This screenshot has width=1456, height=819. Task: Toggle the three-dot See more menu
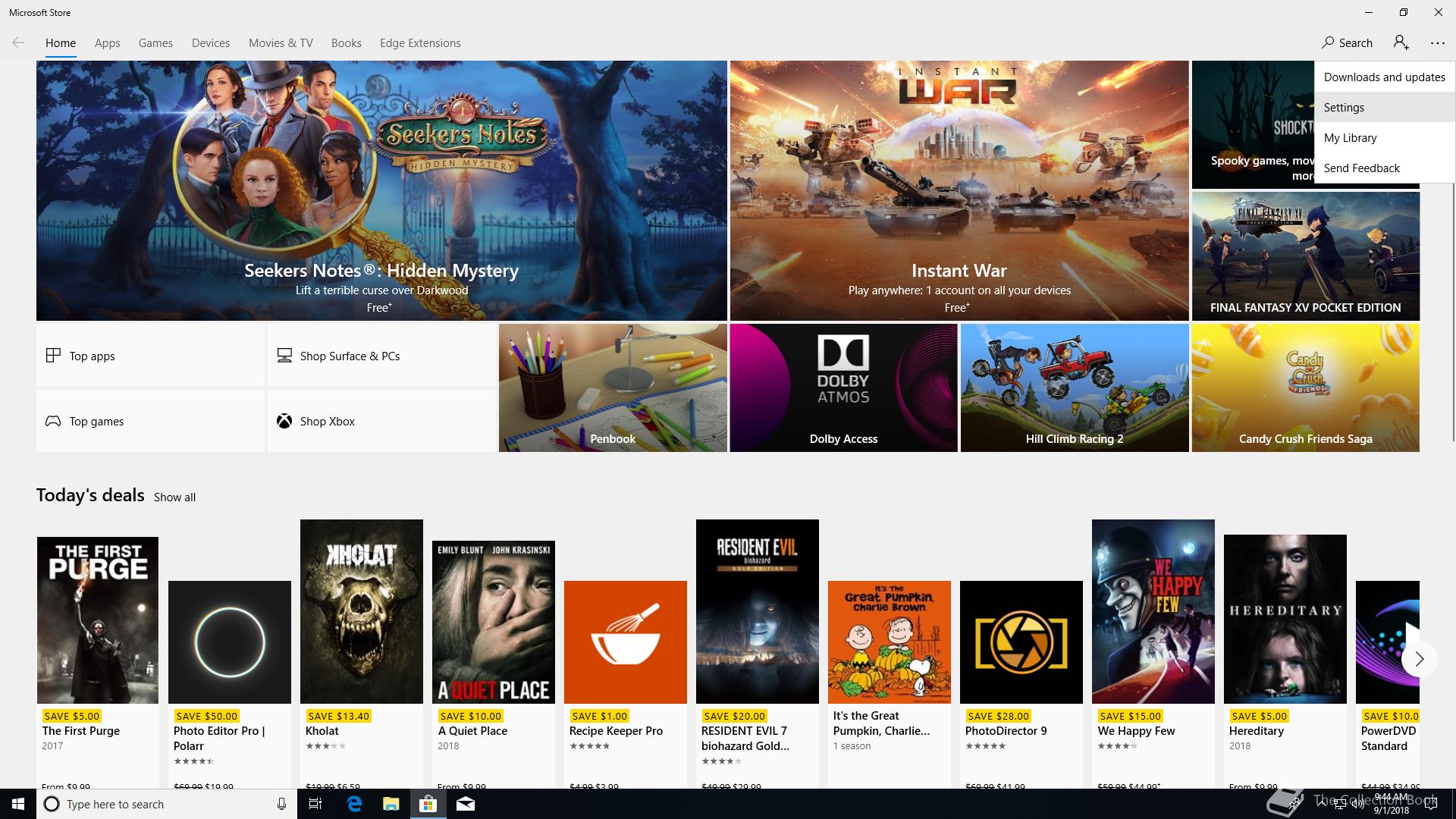click(x=1437, y=43)
